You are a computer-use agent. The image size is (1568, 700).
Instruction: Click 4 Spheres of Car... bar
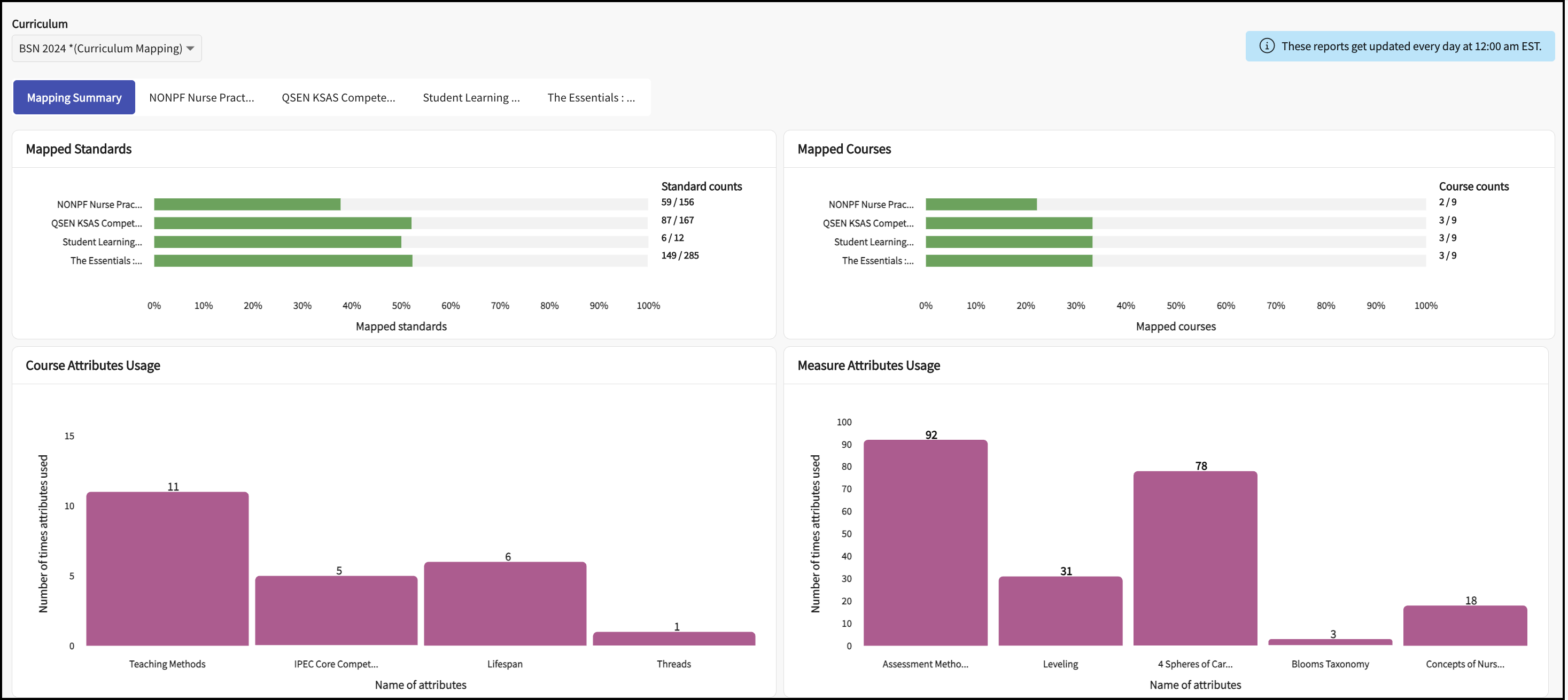tap(1195, 558)
